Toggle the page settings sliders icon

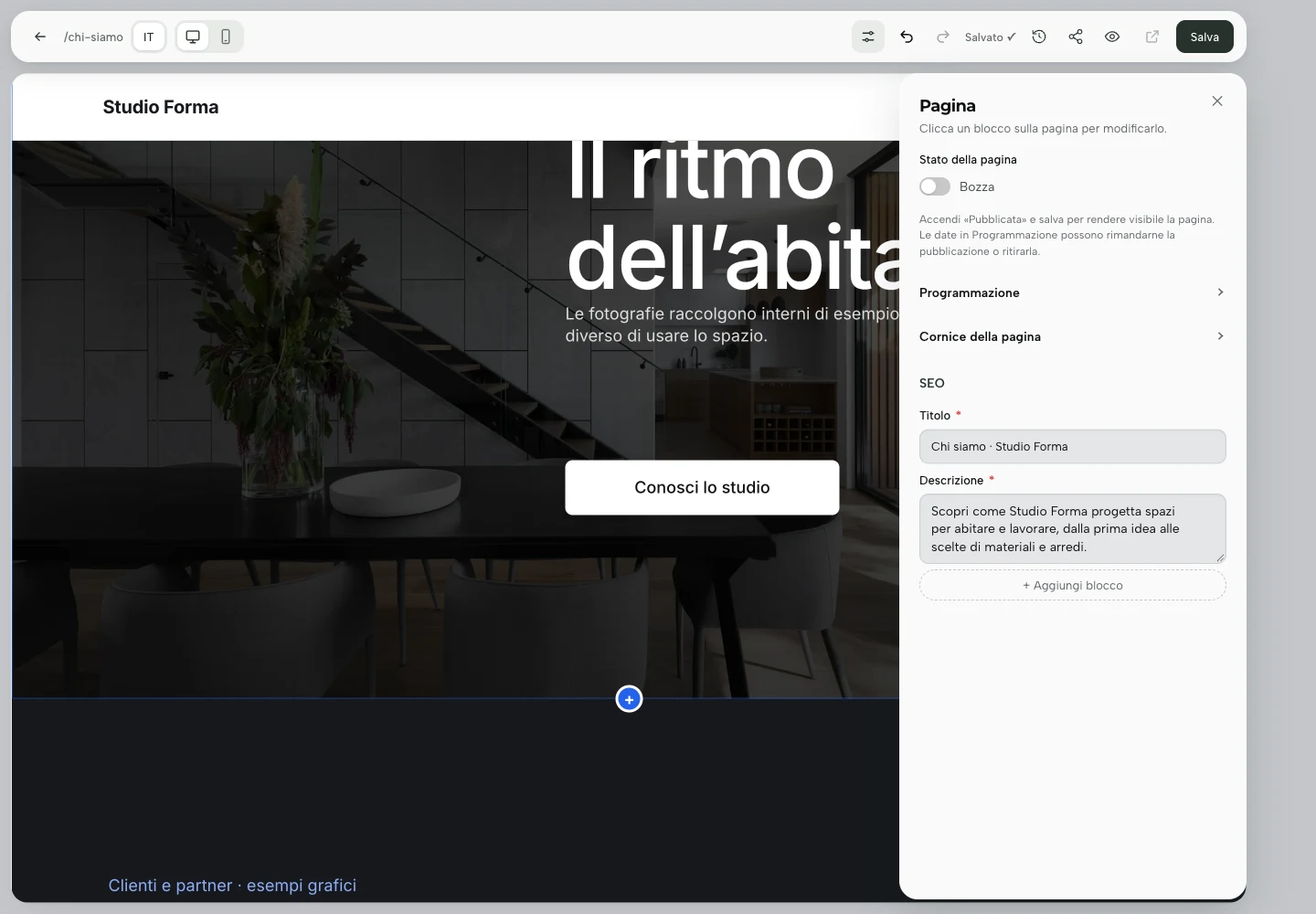point(868,37)
